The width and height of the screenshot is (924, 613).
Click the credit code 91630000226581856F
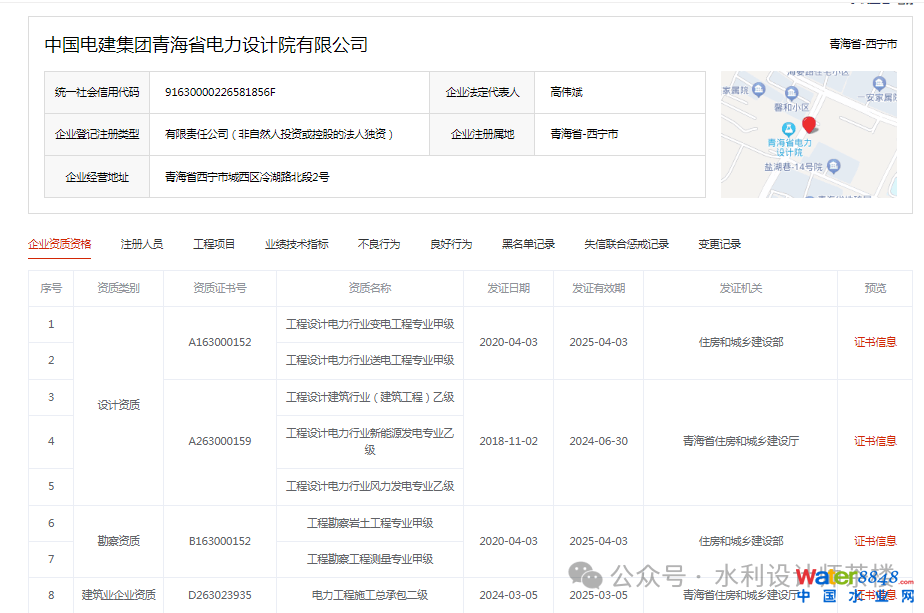click(x=220, y=92)
